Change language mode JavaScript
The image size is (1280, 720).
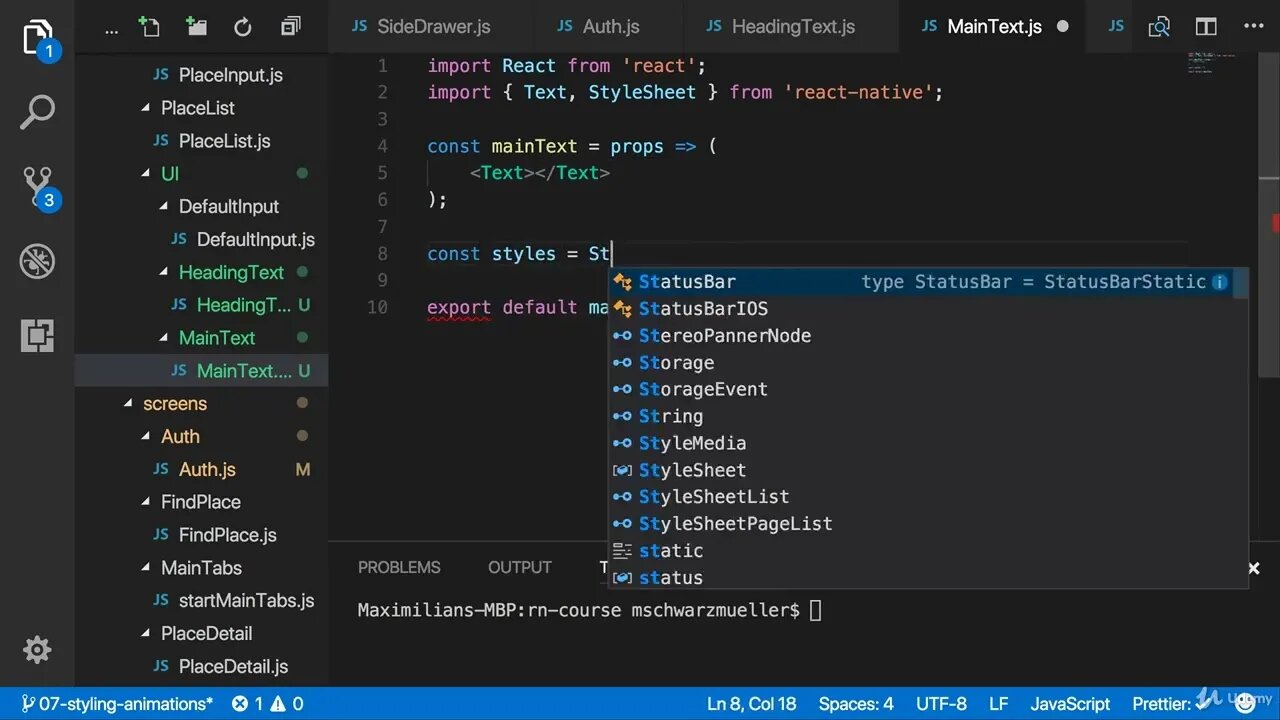point(1070,704)
